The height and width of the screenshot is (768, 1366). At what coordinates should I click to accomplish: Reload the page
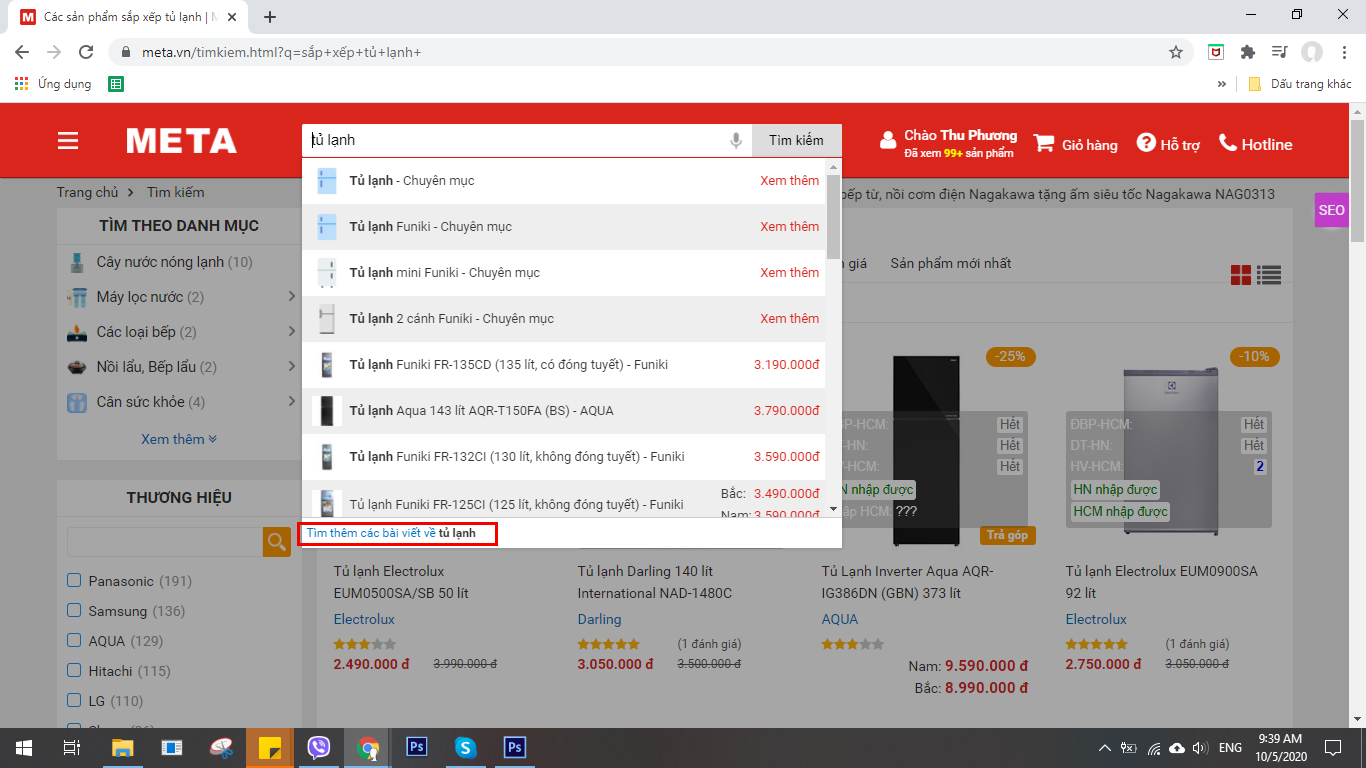pyautogui.click(x=86, y=52)
